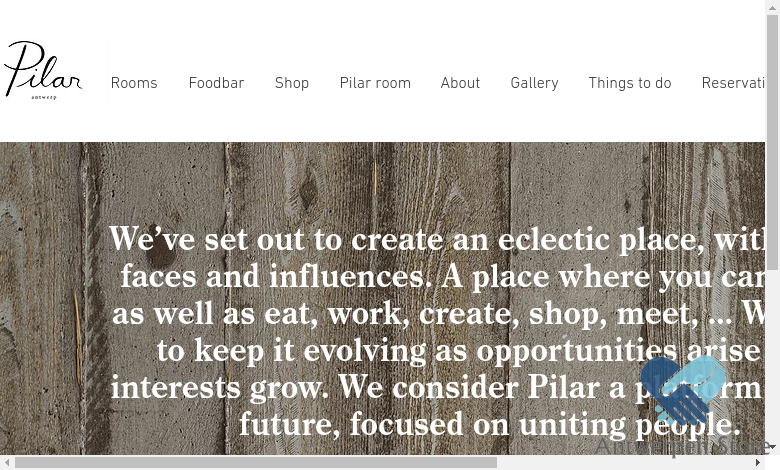The image size is (780, 470).
Task: Go to the Reservations link
Action: pos(733,83)
